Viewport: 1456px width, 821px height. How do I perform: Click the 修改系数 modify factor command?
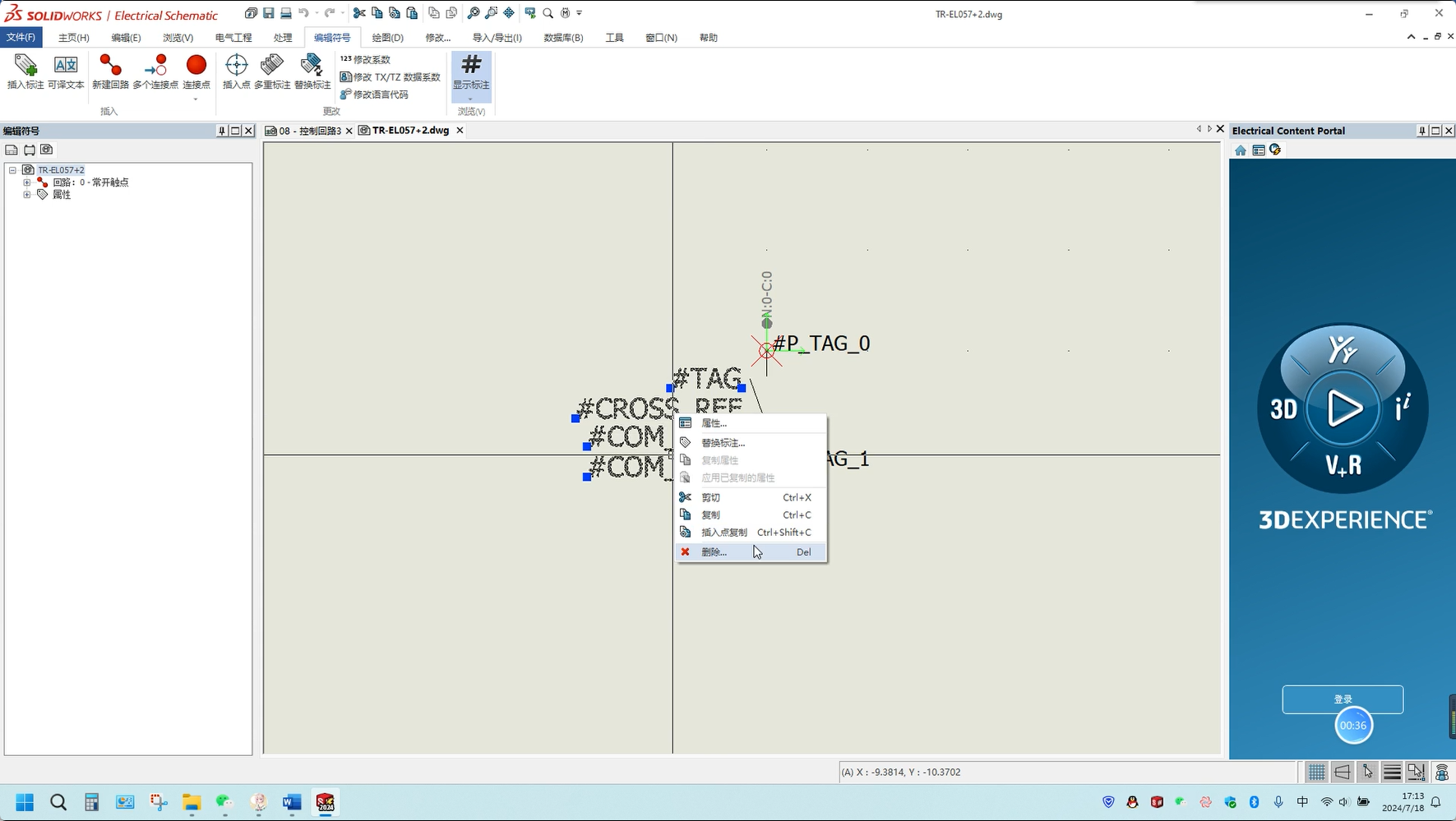tap(366, 59)
